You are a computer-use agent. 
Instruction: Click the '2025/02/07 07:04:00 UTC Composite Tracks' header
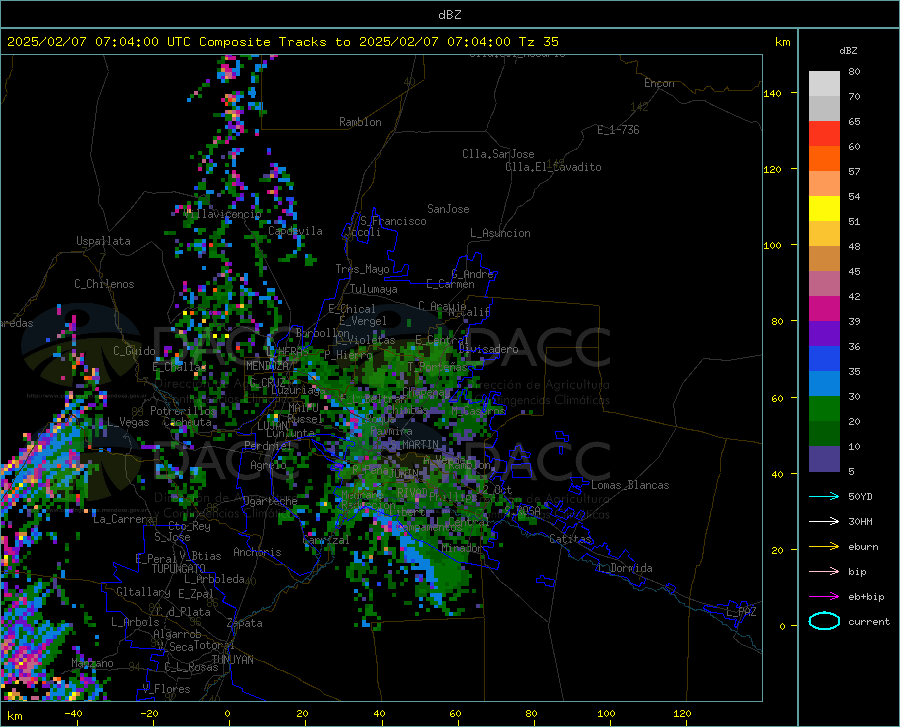tap(174, 42)
